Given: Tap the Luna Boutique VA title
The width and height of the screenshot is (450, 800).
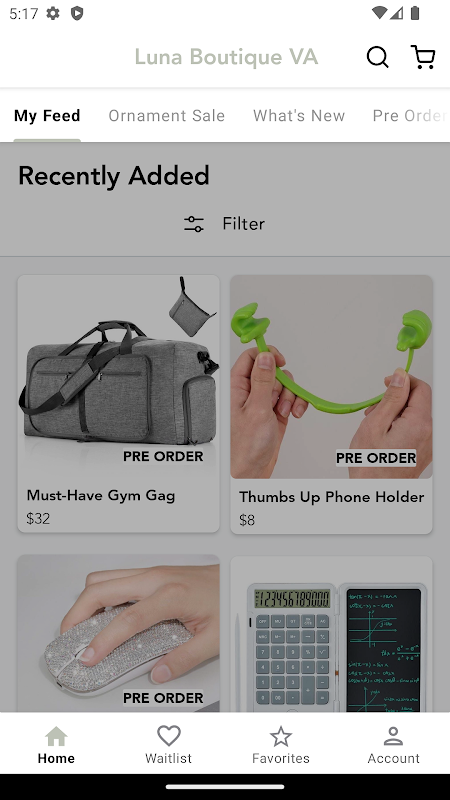Looking at the screenshot, I should (x=227, y=57).
